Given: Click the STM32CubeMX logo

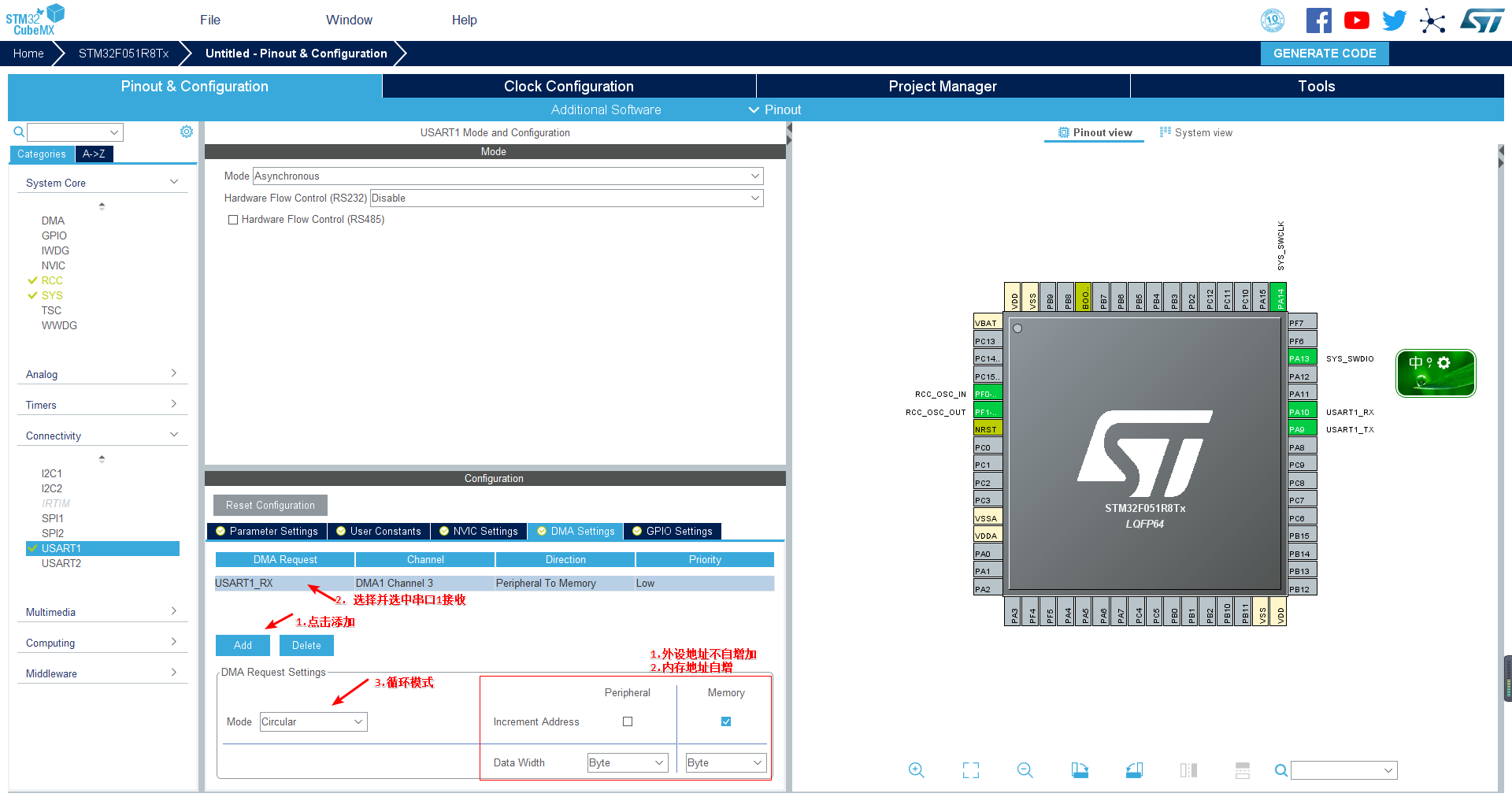Looking at the screenshot, I should coord(35,20).
